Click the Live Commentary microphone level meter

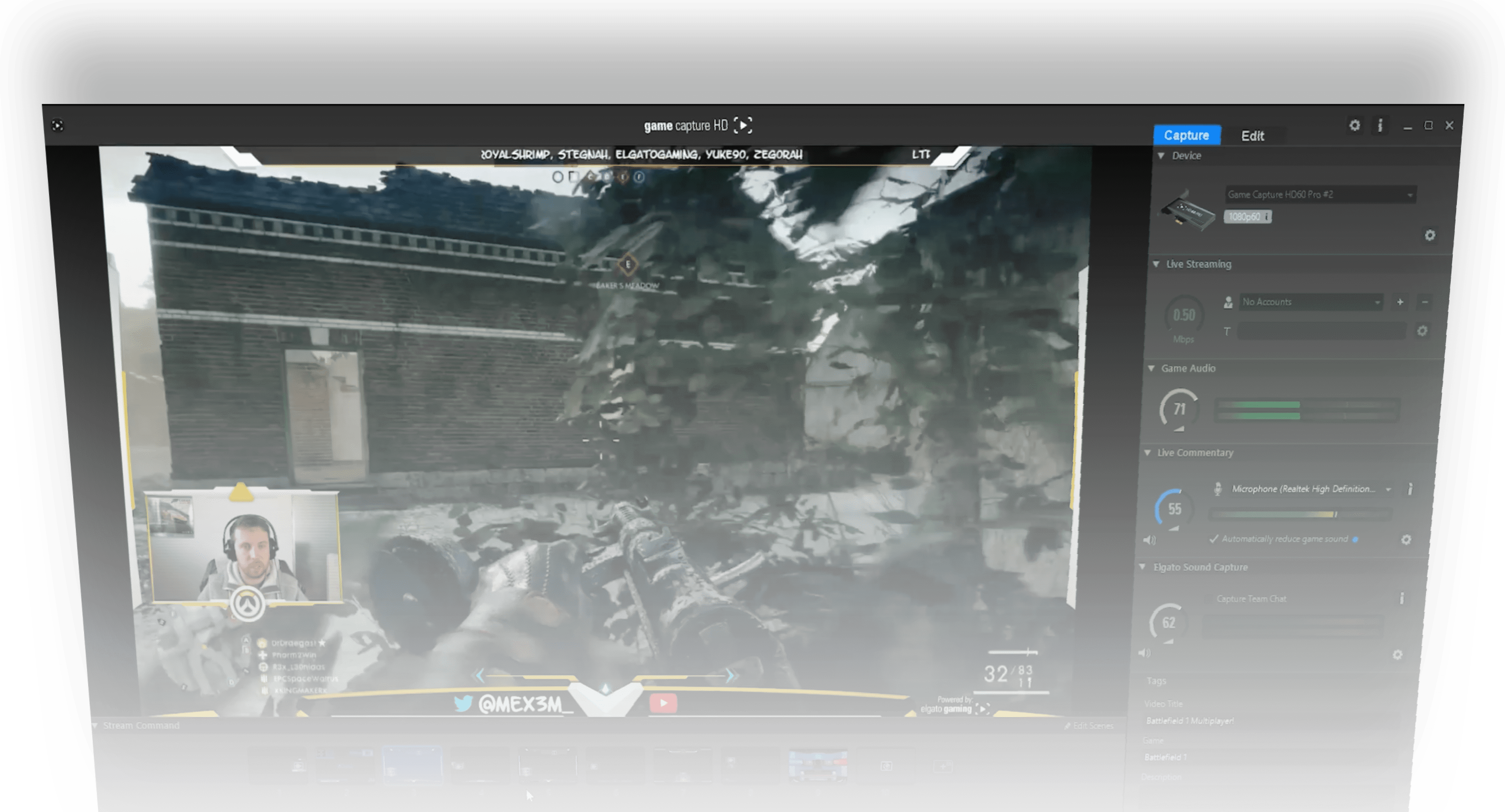pyautogui.click(x=1301, y=515)
